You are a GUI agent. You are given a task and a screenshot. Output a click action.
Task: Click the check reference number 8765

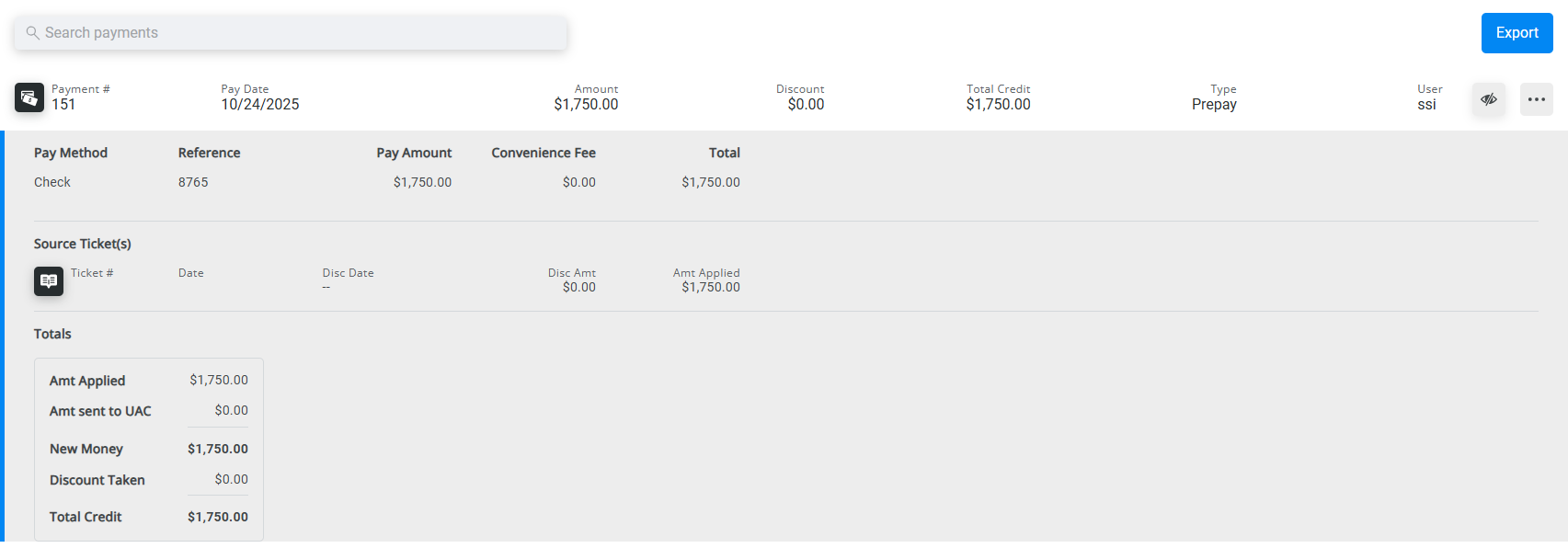[193, 182]
